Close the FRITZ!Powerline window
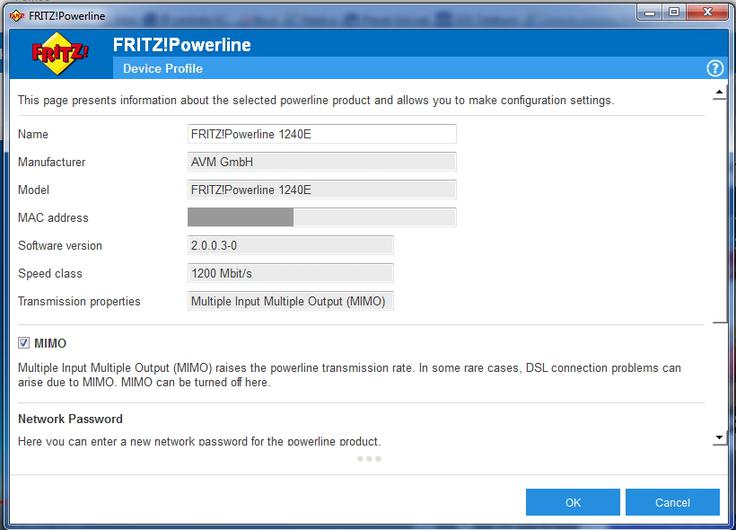 (707, 13)
